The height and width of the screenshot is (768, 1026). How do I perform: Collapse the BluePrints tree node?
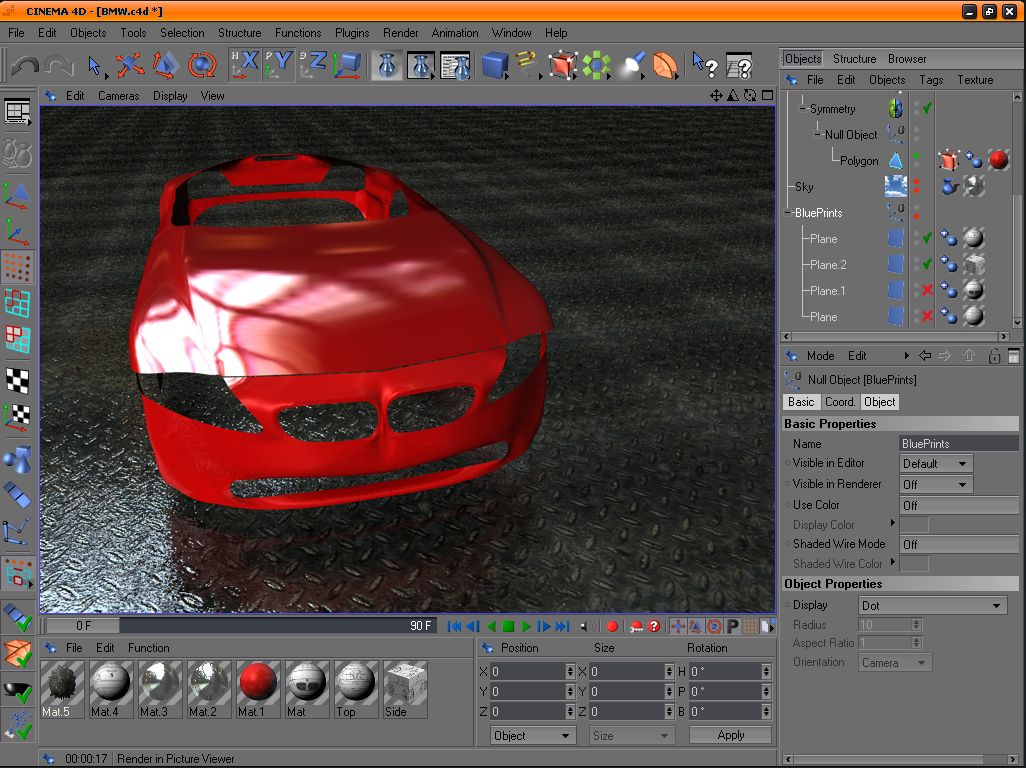point(789,213)
